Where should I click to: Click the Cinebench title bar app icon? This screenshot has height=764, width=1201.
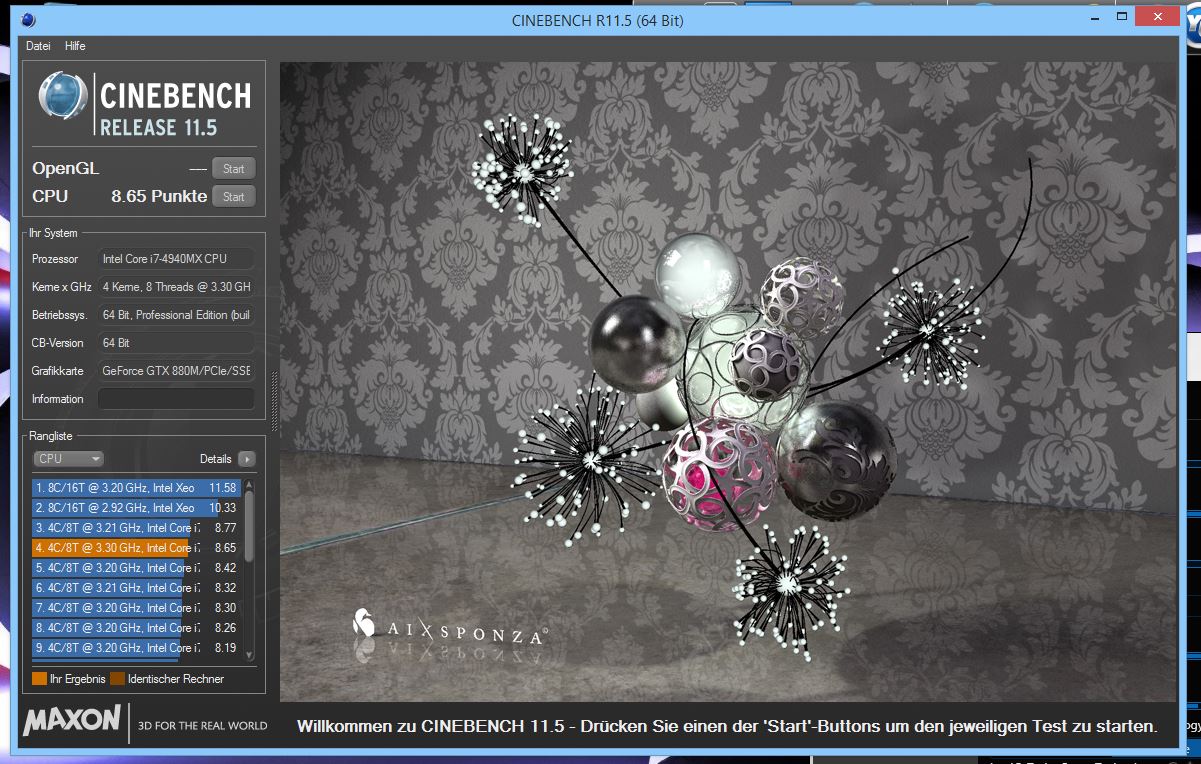pyautogui.click(x=28, y=19)
